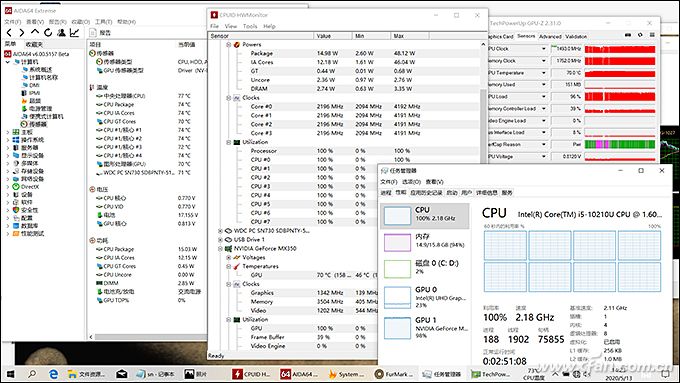Collapse the 计算机 tree node in AIDA64
The height and width of the screenshot is (383, 680).
click(x=7, y=62)
